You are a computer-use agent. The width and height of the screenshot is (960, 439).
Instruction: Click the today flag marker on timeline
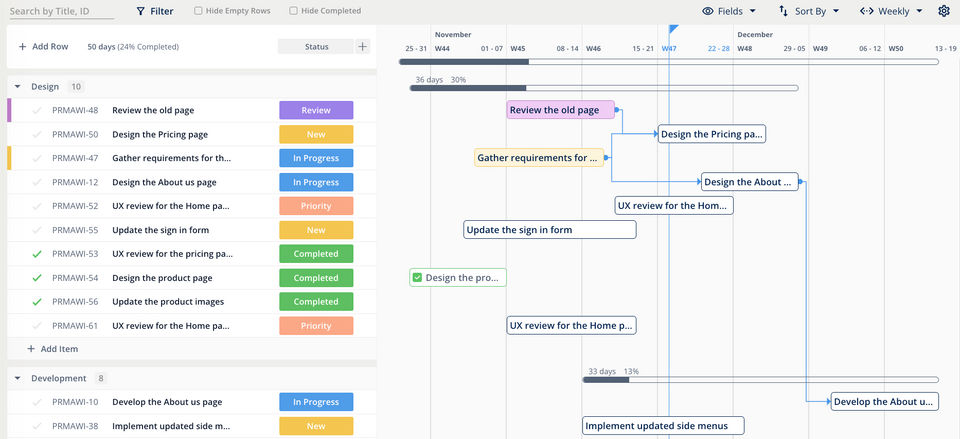coord(673,30)
